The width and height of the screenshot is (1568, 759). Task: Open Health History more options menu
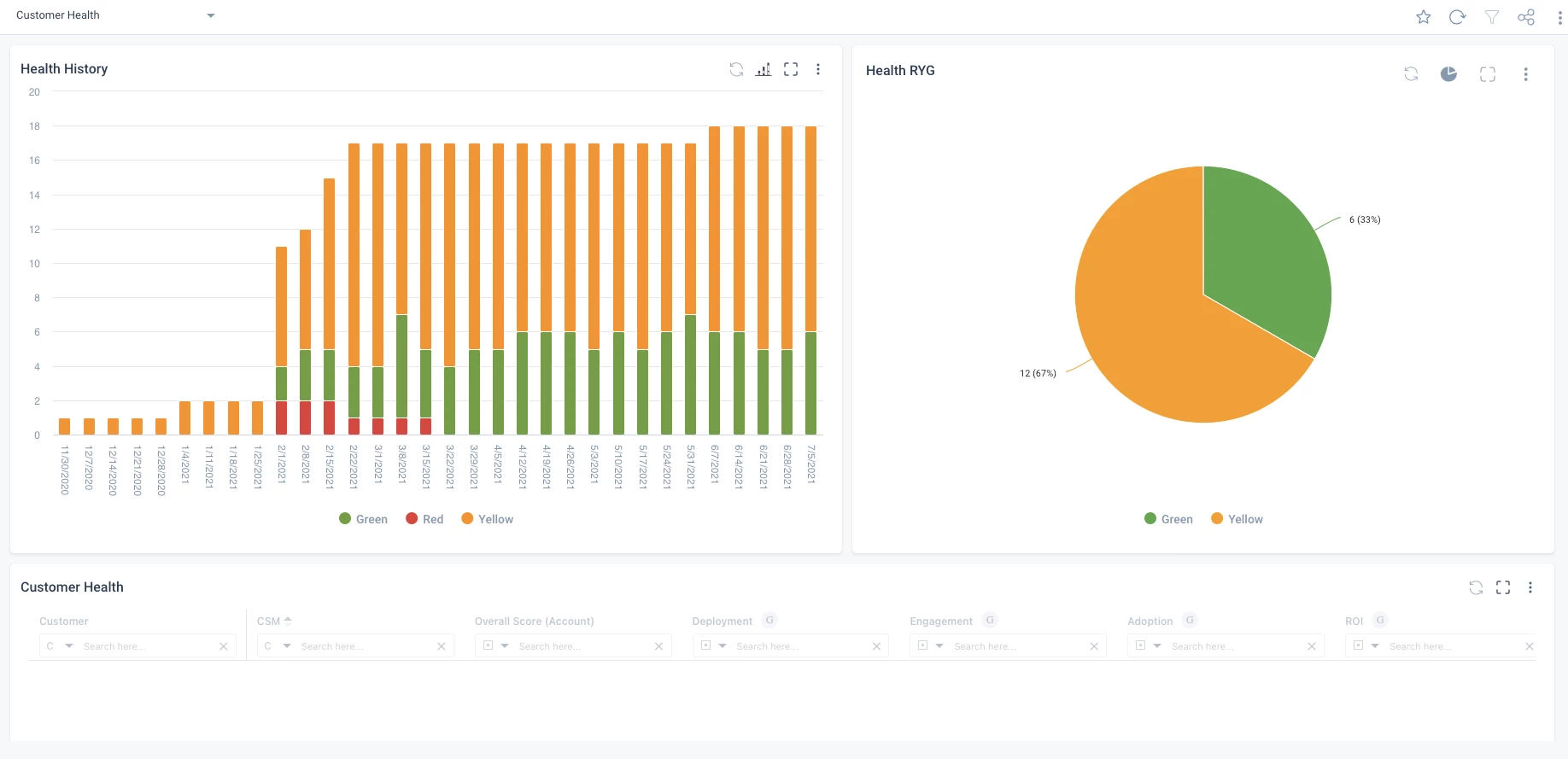click(x=818, y=70)
